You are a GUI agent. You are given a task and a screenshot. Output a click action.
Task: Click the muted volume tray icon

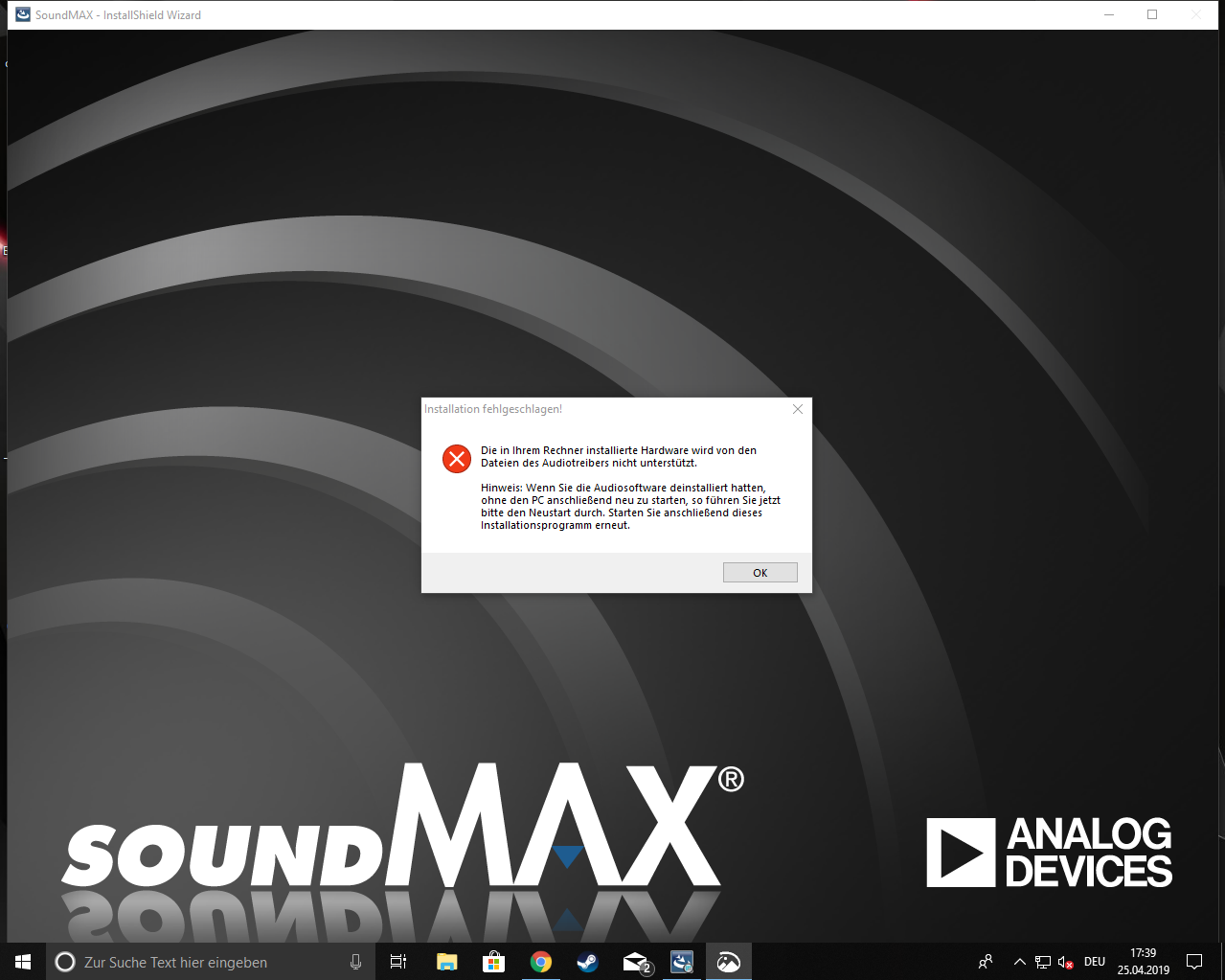click(1065, 962)
